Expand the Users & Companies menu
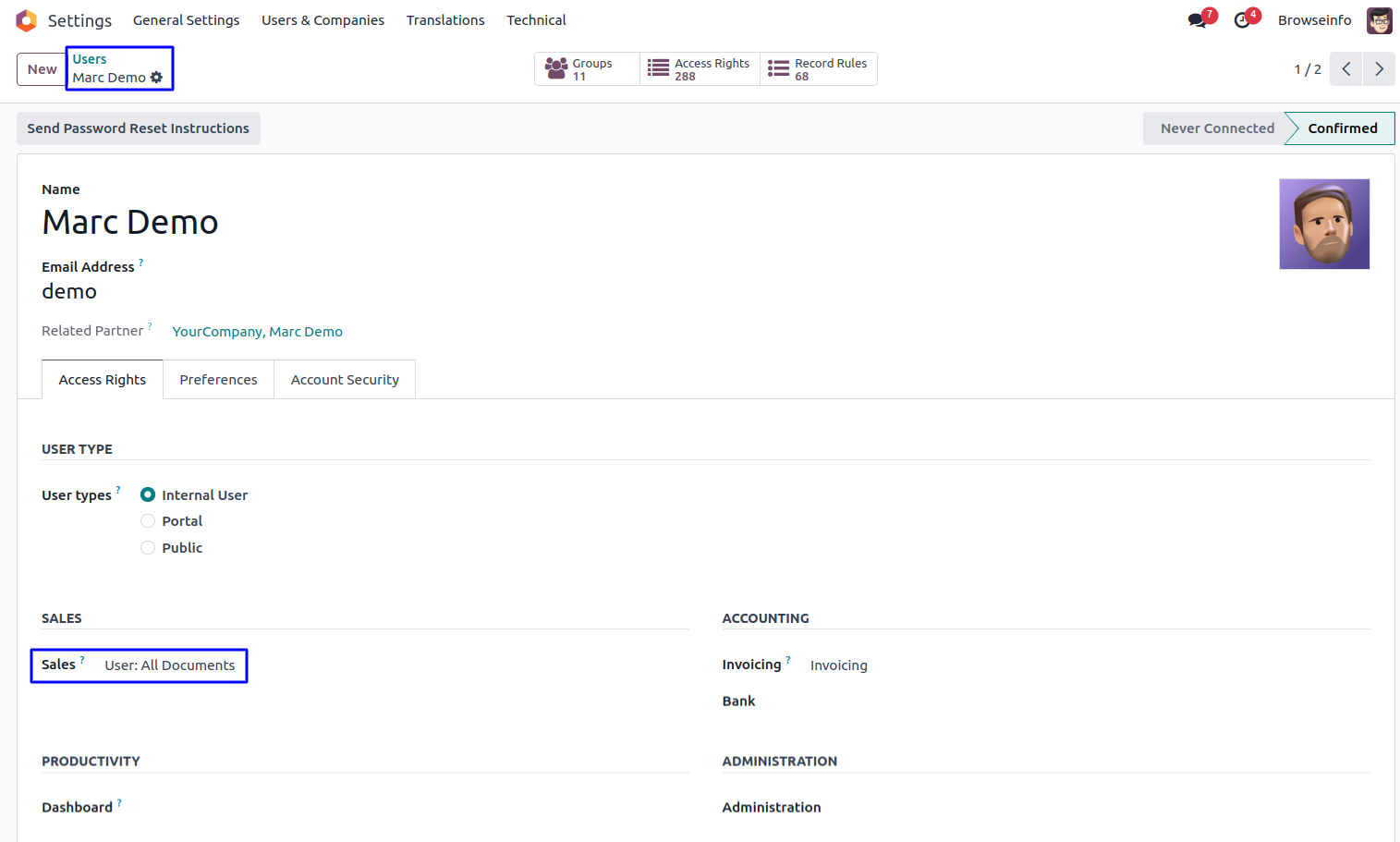Screen dimensions: 1400x842 click(323, 20)
